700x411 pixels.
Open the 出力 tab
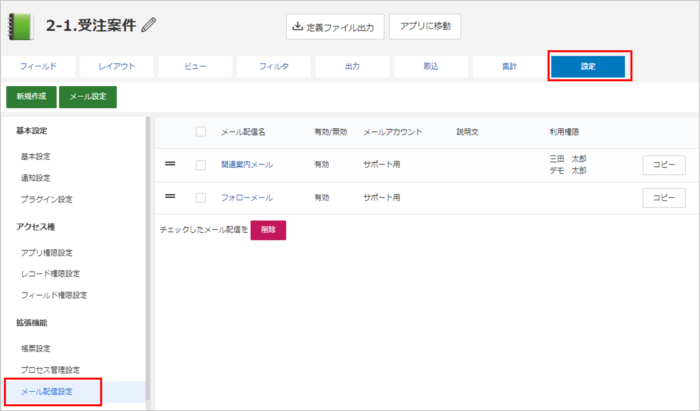(352, 66)
